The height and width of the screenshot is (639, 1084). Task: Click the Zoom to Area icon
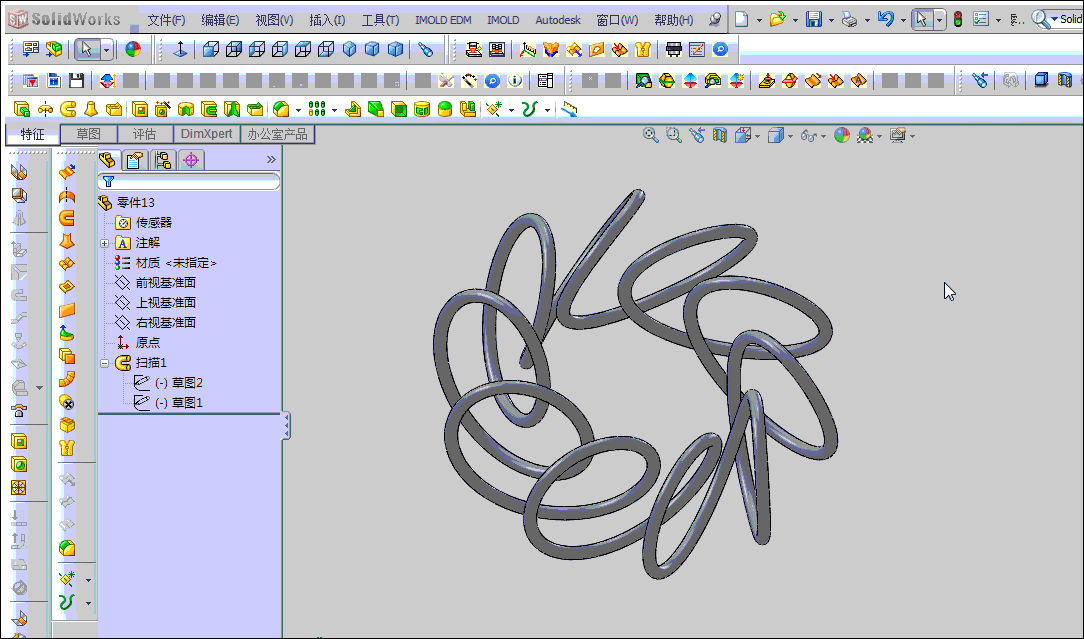coord(673,135)
